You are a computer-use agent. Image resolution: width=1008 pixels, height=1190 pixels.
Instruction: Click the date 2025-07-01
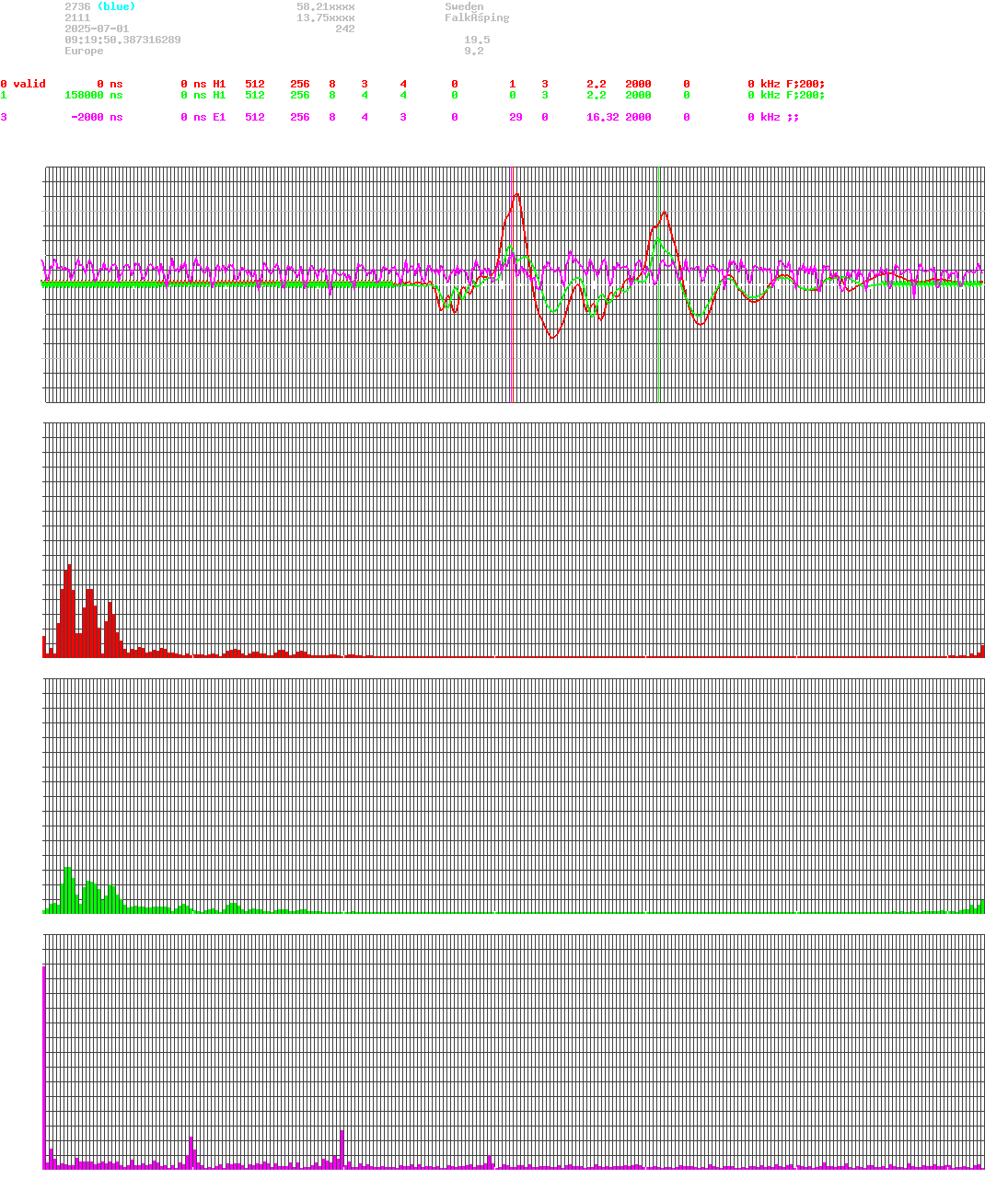pyautogui.click(x=97, y=29)
